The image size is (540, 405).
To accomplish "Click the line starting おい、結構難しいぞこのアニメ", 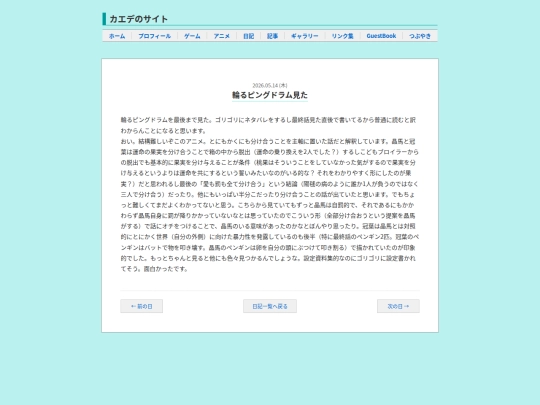I will (x=268, y=141).
